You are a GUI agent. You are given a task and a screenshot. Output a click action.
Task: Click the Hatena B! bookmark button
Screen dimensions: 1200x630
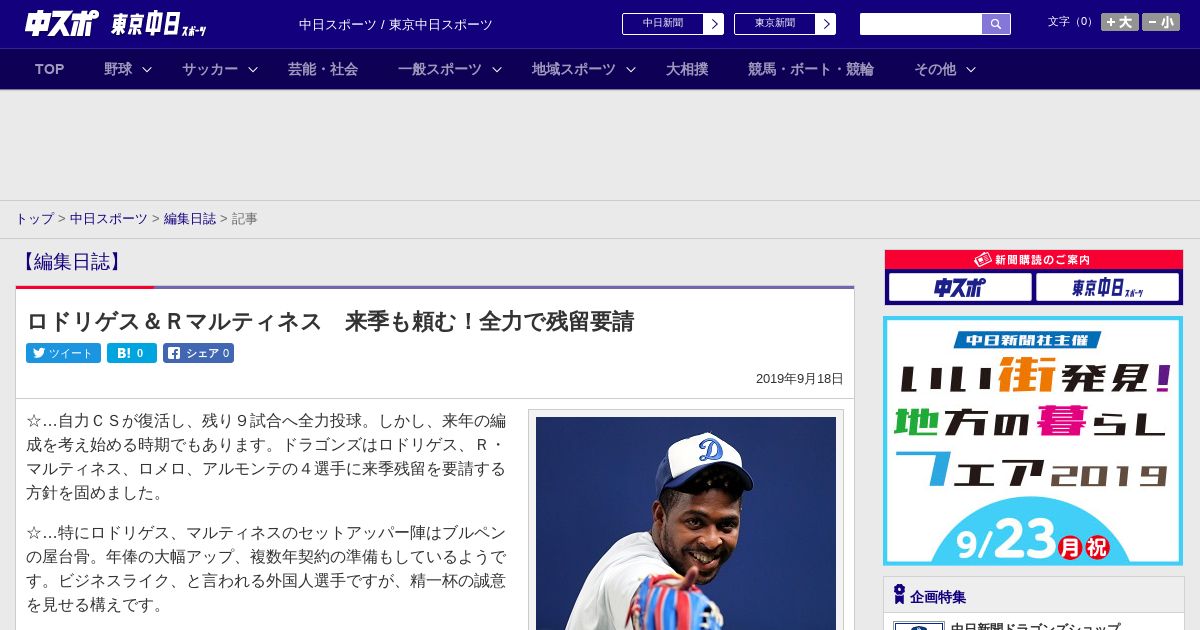132,353
